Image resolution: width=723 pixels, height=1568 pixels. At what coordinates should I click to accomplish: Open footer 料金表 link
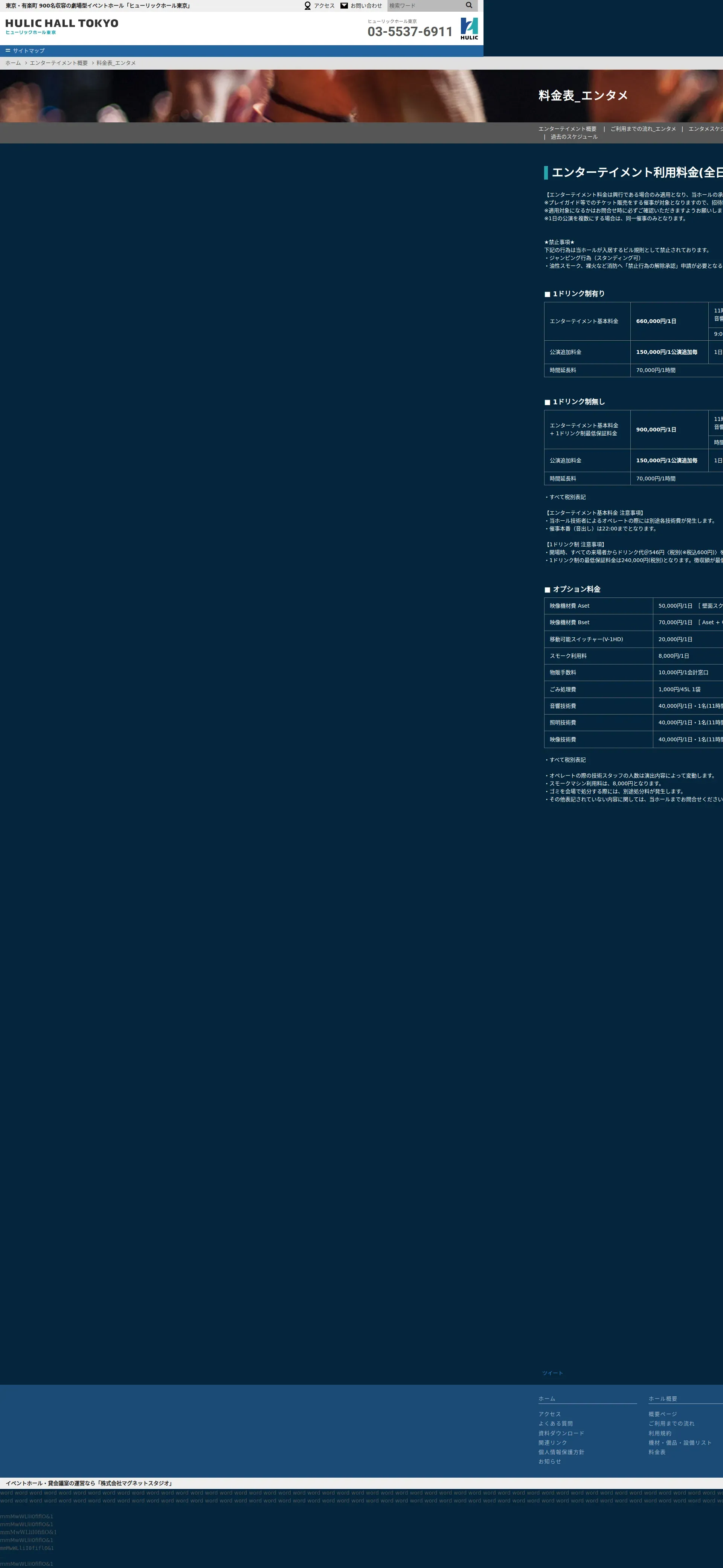click(657, 1452)
